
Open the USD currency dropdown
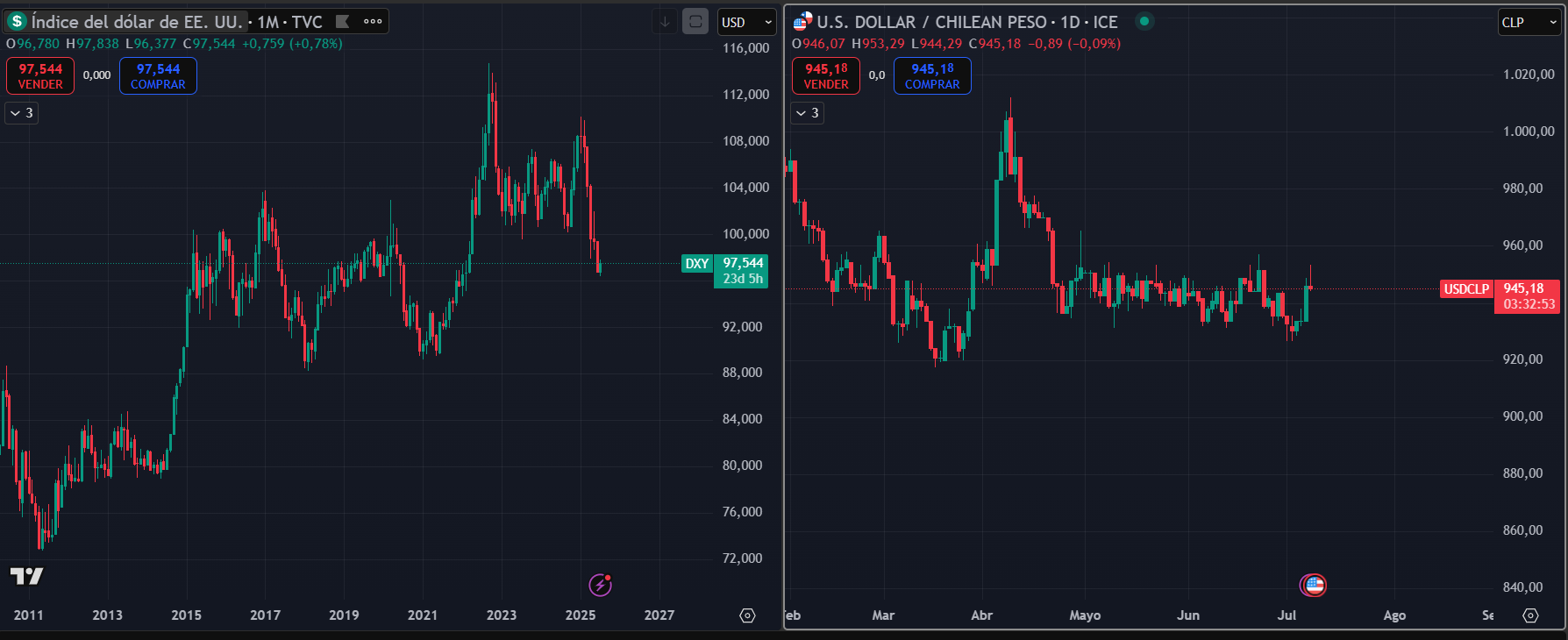pos(746,22)
